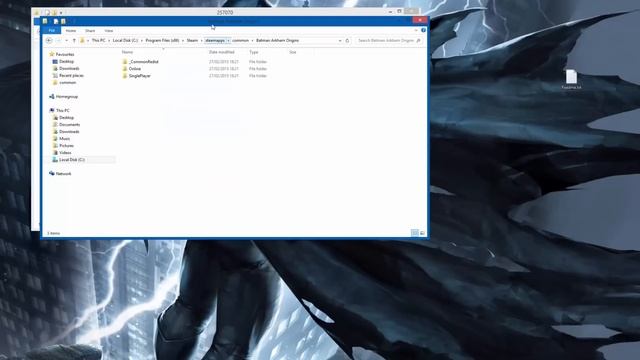Screen dimensions: 640x360
Task: Click the Online folder icon
Action: tap(124, 69)
